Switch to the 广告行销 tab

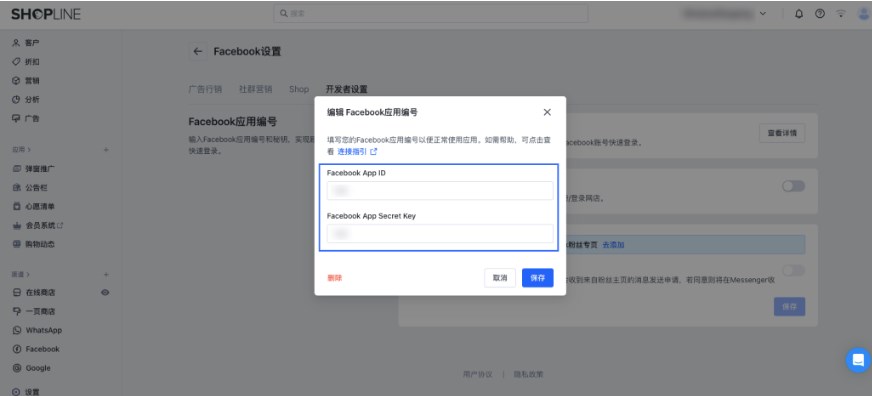(x=205, y=89)
